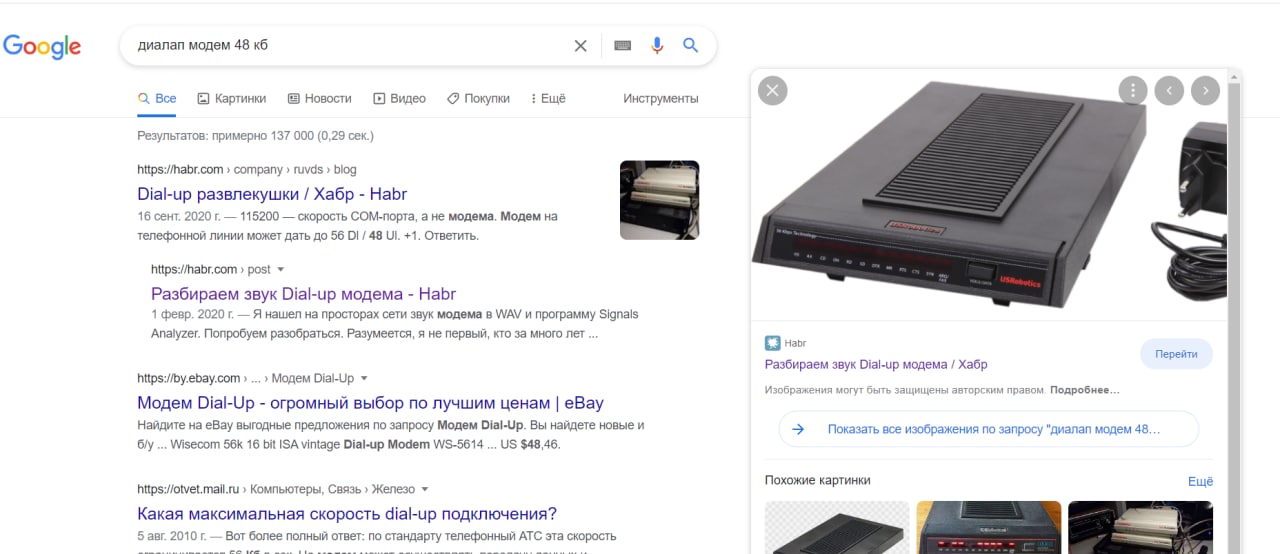
Task: Go to previous image in preview
Action: 1169,90
